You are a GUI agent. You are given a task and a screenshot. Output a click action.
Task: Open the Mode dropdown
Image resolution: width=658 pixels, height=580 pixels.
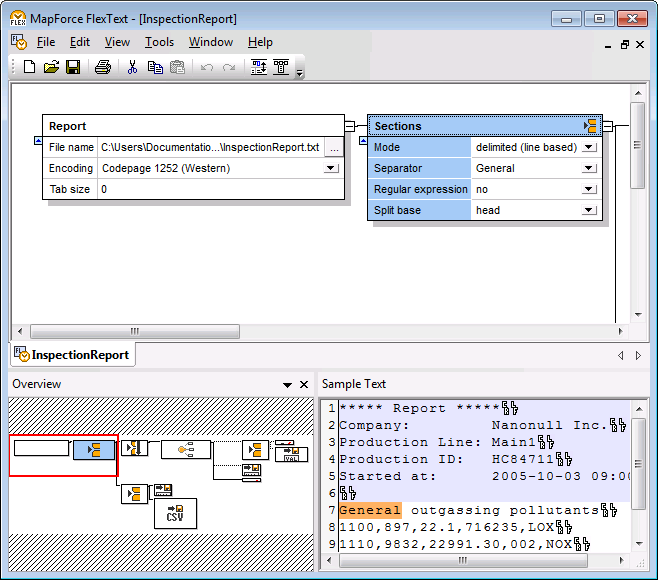click(589, 147)
